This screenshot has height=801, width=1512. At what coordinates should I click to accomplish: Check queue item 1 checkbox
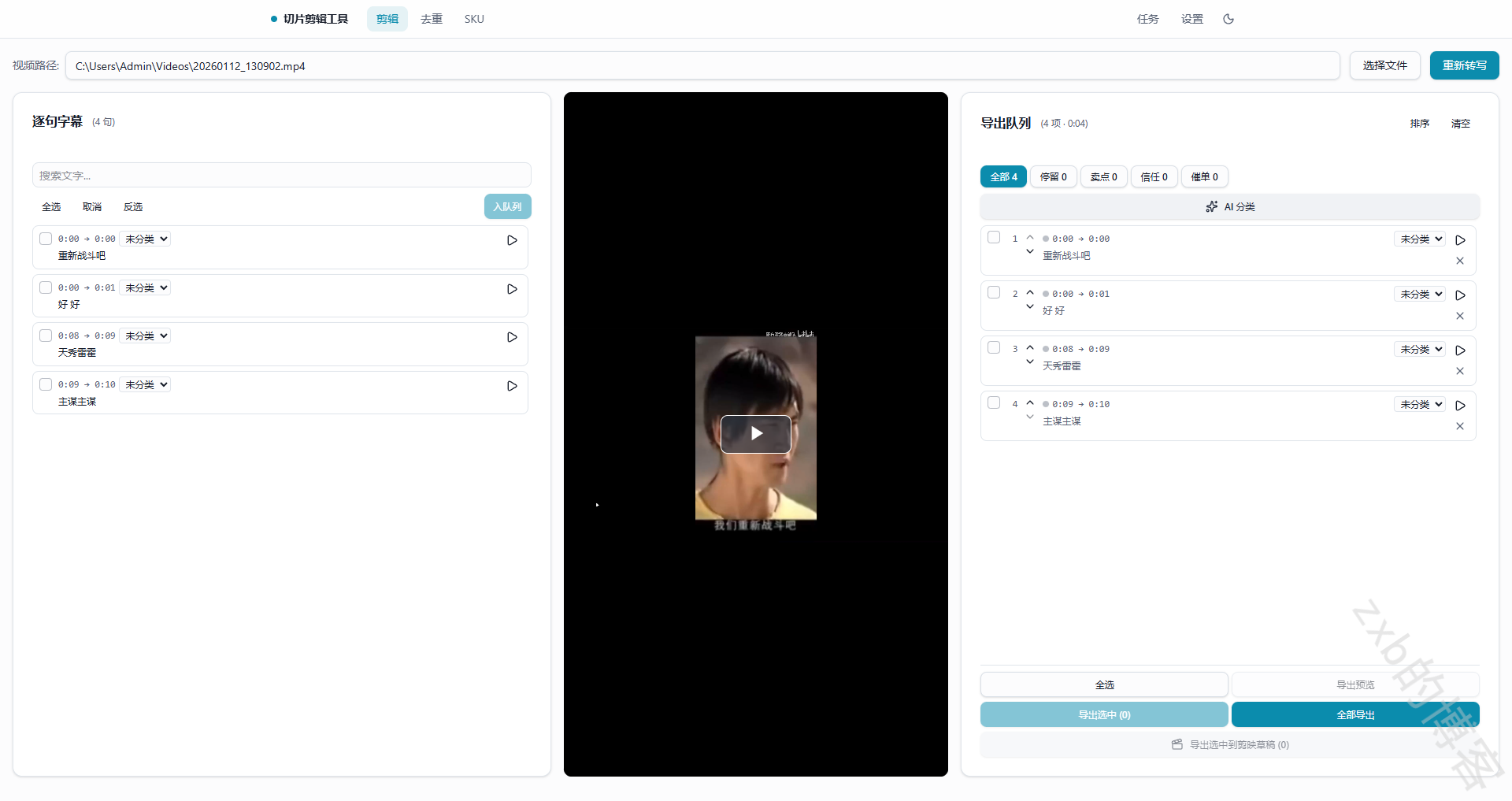[x=994, y=237]
